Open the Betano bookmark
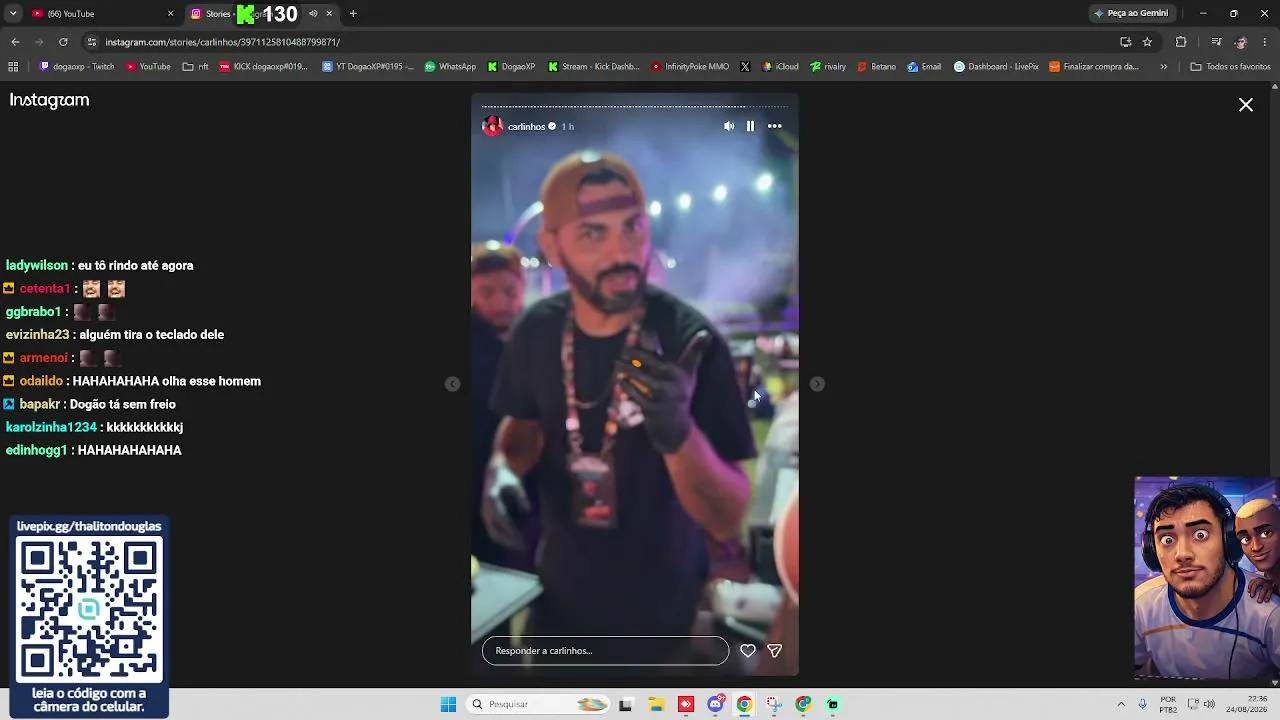Image resolution: width=1280 pixels, height=720 pixels. 877,67
